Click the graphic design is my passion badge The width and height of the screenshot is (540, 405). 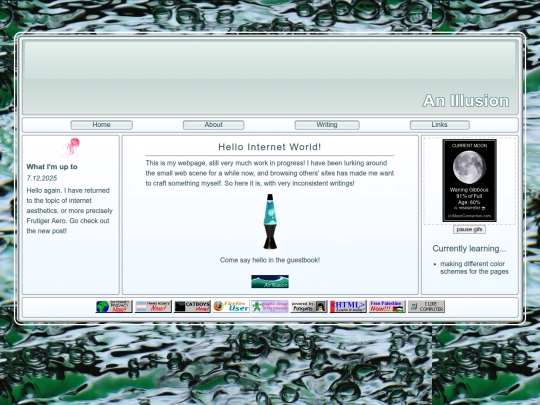click(270, 306)
